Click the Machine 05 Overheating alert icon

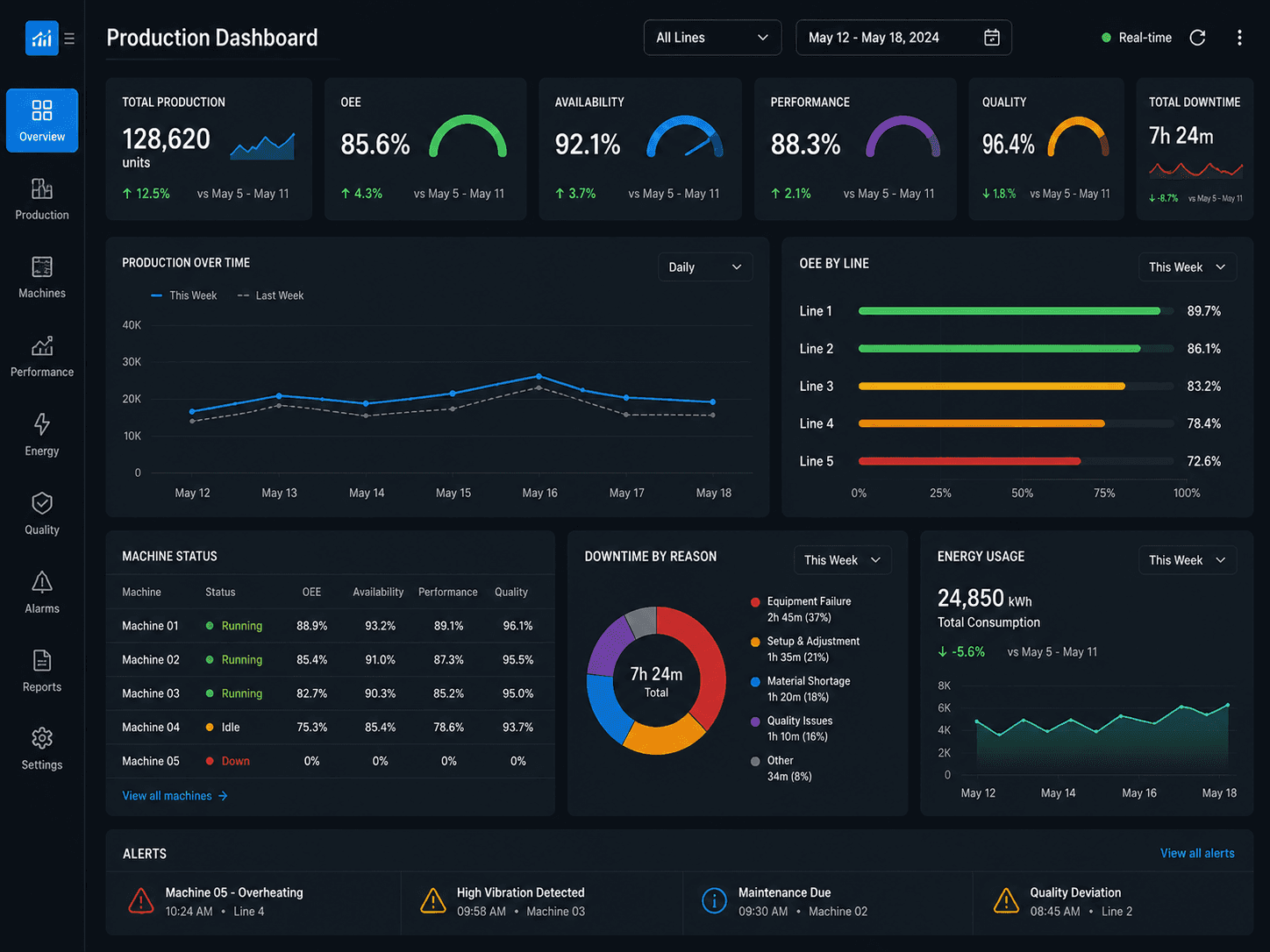coord(141,901)
